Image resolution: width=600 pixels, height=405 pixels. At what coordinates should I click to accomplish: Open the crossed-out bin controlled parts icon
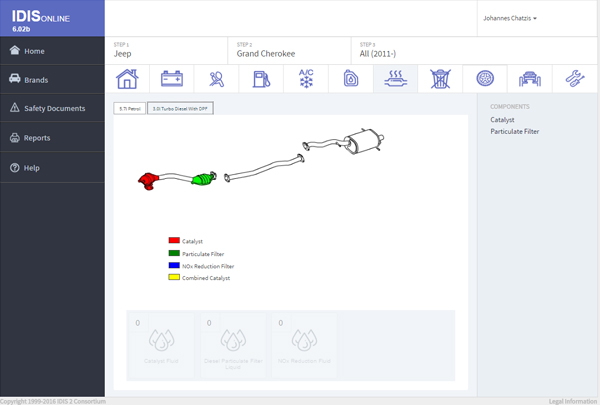pyautogui.click(x=440, y=79)
